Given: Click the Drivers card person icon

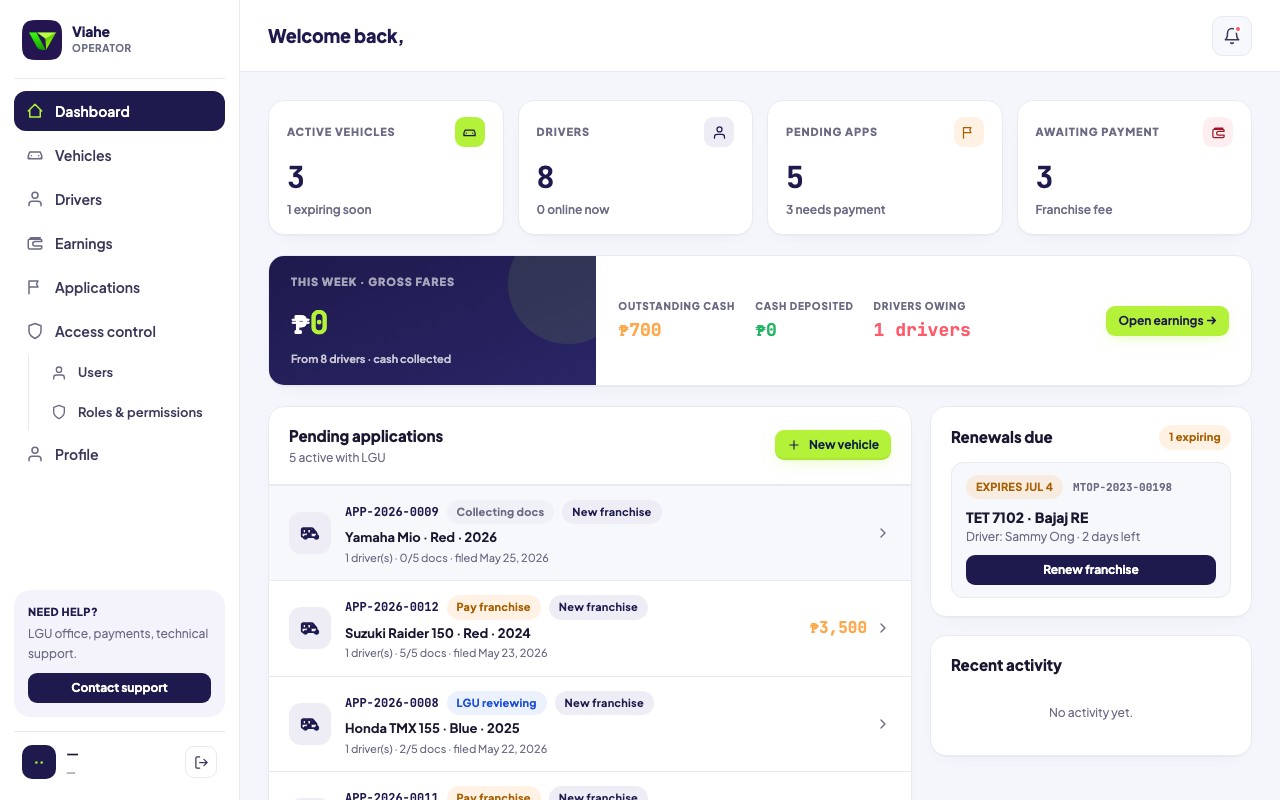Looking at the screenshot, I should (719, 132).
